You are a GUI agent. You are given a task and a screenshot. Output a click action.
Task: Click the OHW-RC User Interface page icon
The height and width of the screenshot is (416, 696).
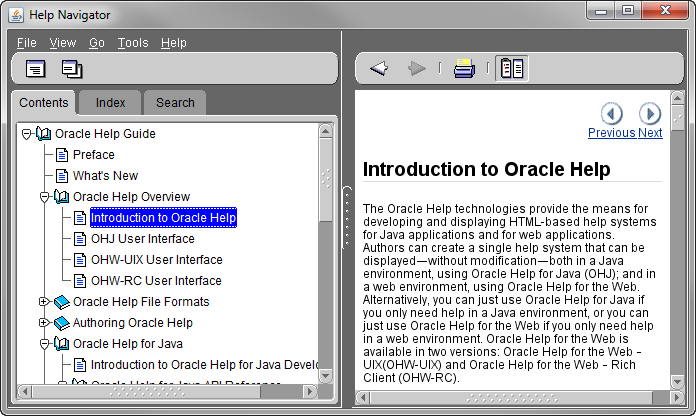point(80,281)
